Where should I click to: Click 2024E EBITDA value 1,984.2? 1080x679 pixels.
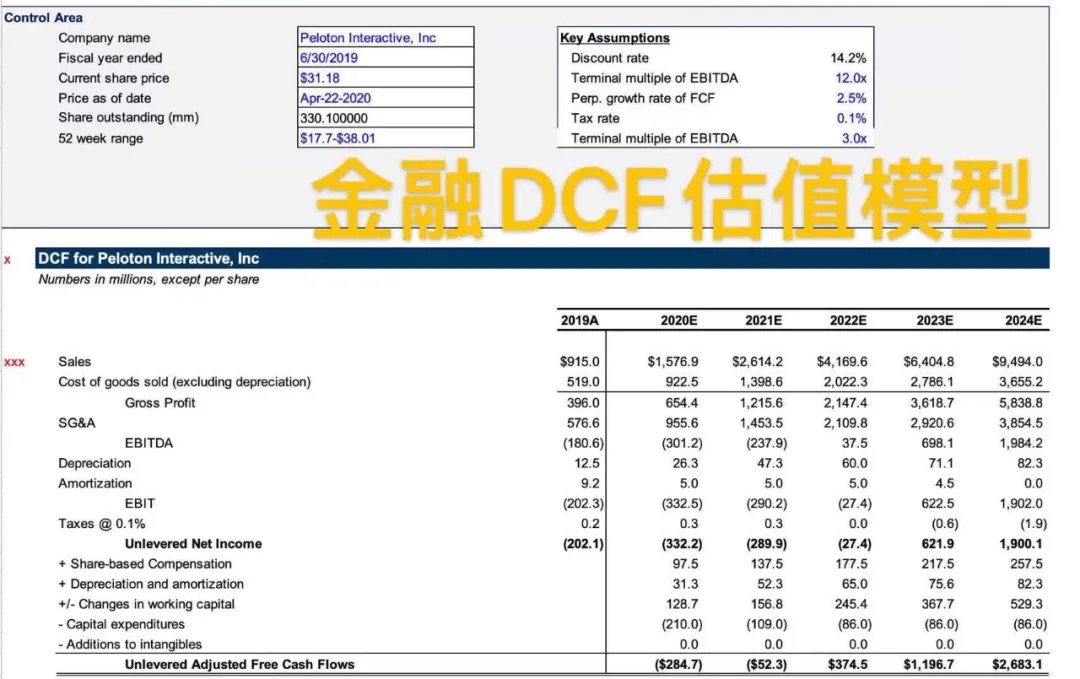tap(1021, 443)
